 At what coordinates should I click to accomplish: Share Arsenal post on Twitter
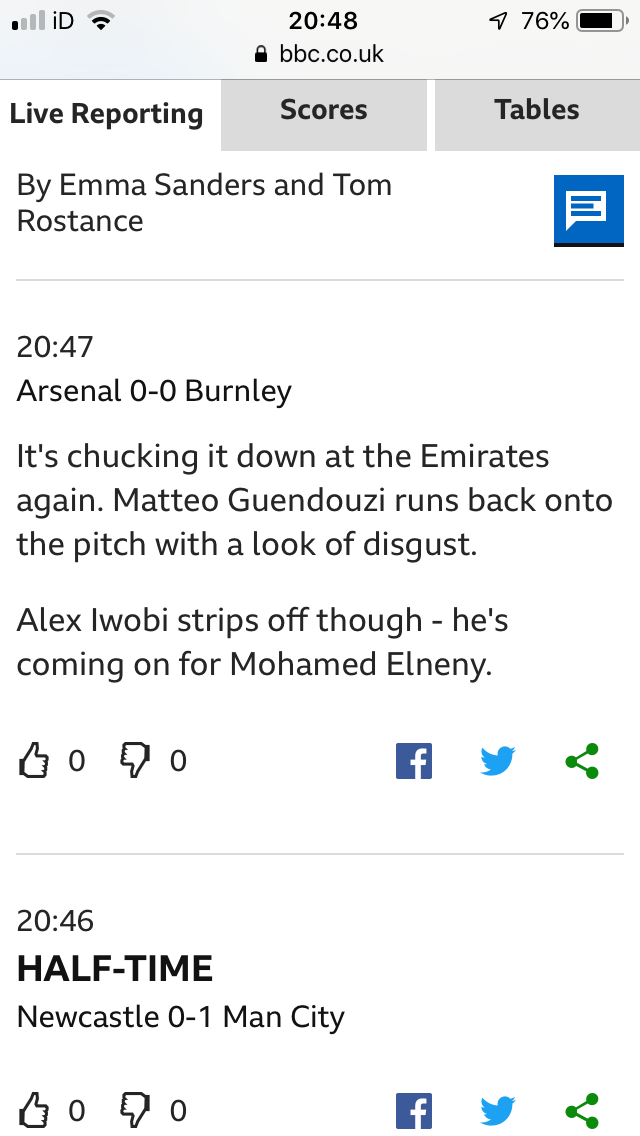coord(497,762)
